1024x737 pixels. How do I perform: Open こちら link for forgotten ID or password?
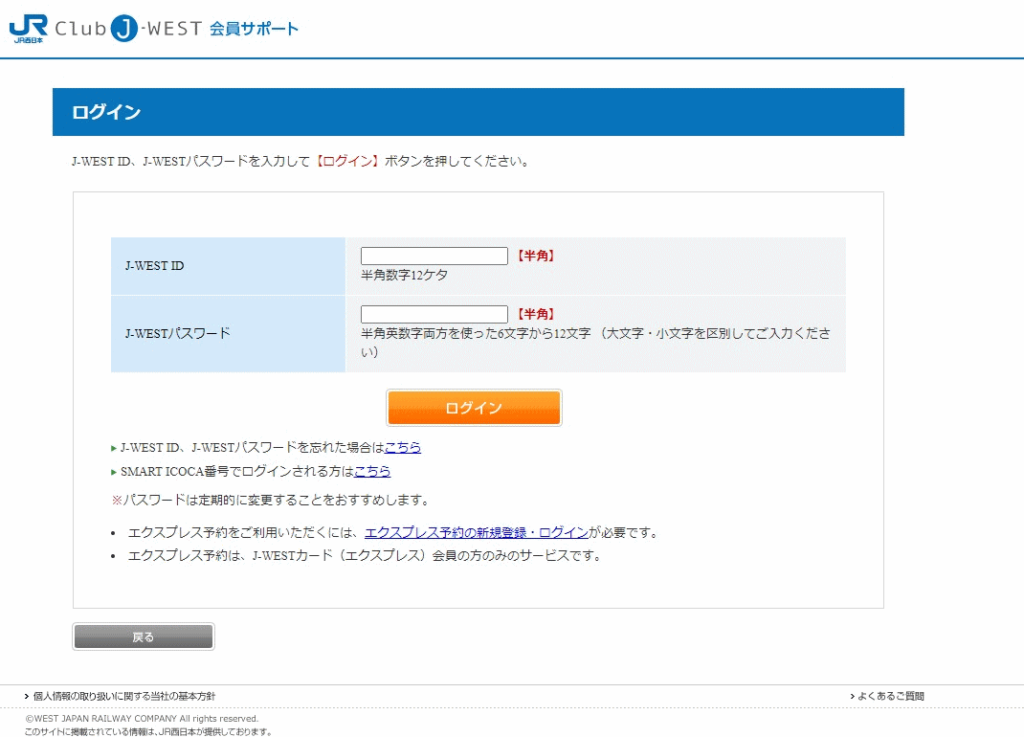[403, 448]
